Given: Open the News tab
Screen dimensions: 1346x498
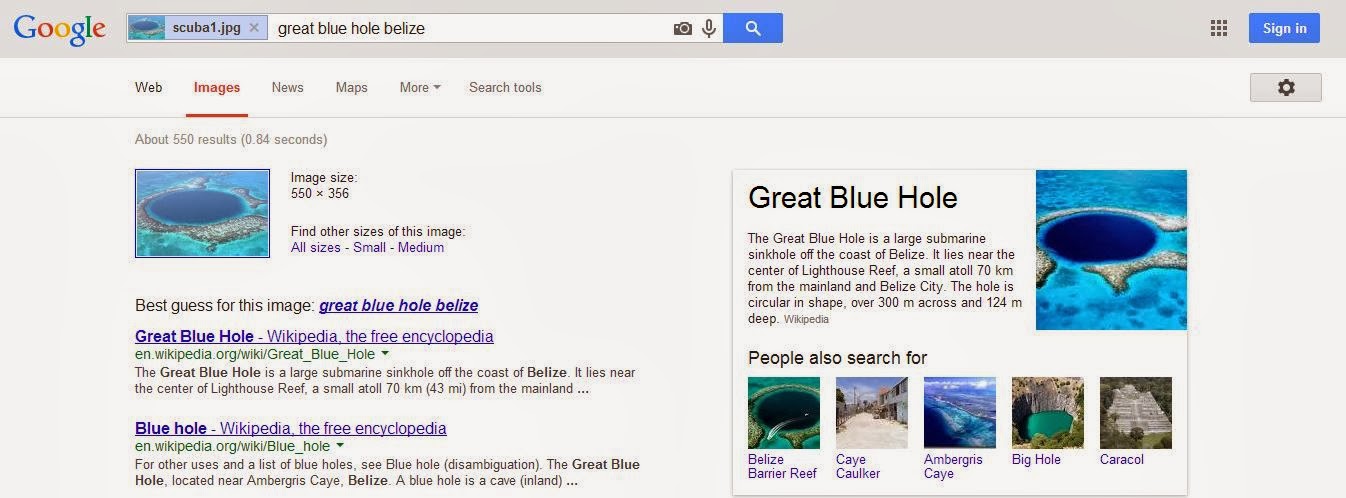Looking at the screenshot, I should (x=287, y=87).
